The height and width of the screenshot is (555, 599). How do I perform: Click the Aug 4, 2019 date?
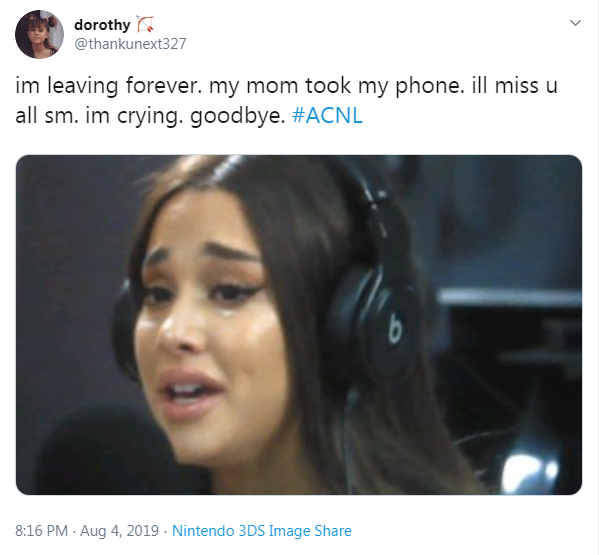[x=119, y=531]
